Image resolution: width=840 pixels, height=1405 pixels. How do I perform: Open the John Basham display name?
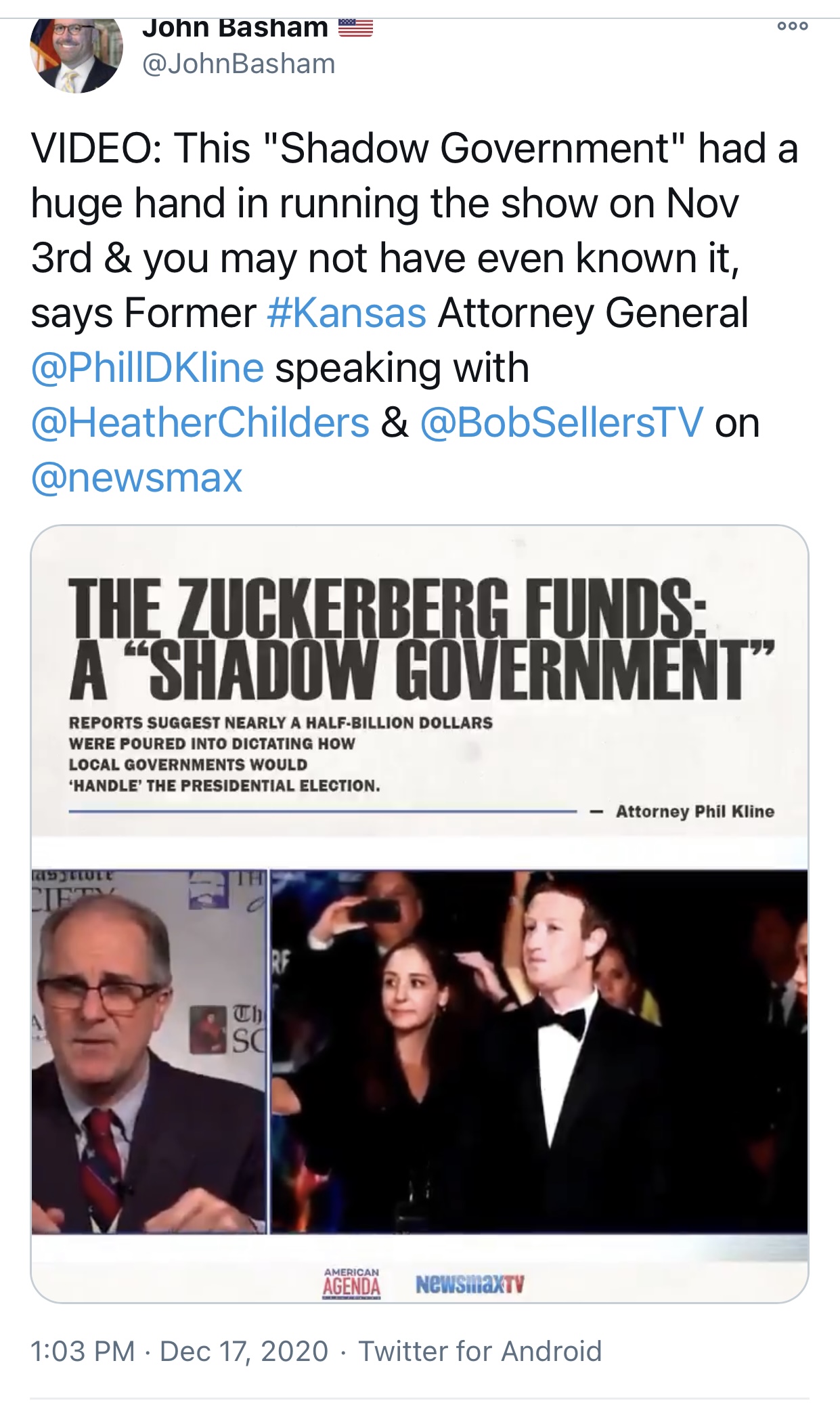[x=235, y=28]
